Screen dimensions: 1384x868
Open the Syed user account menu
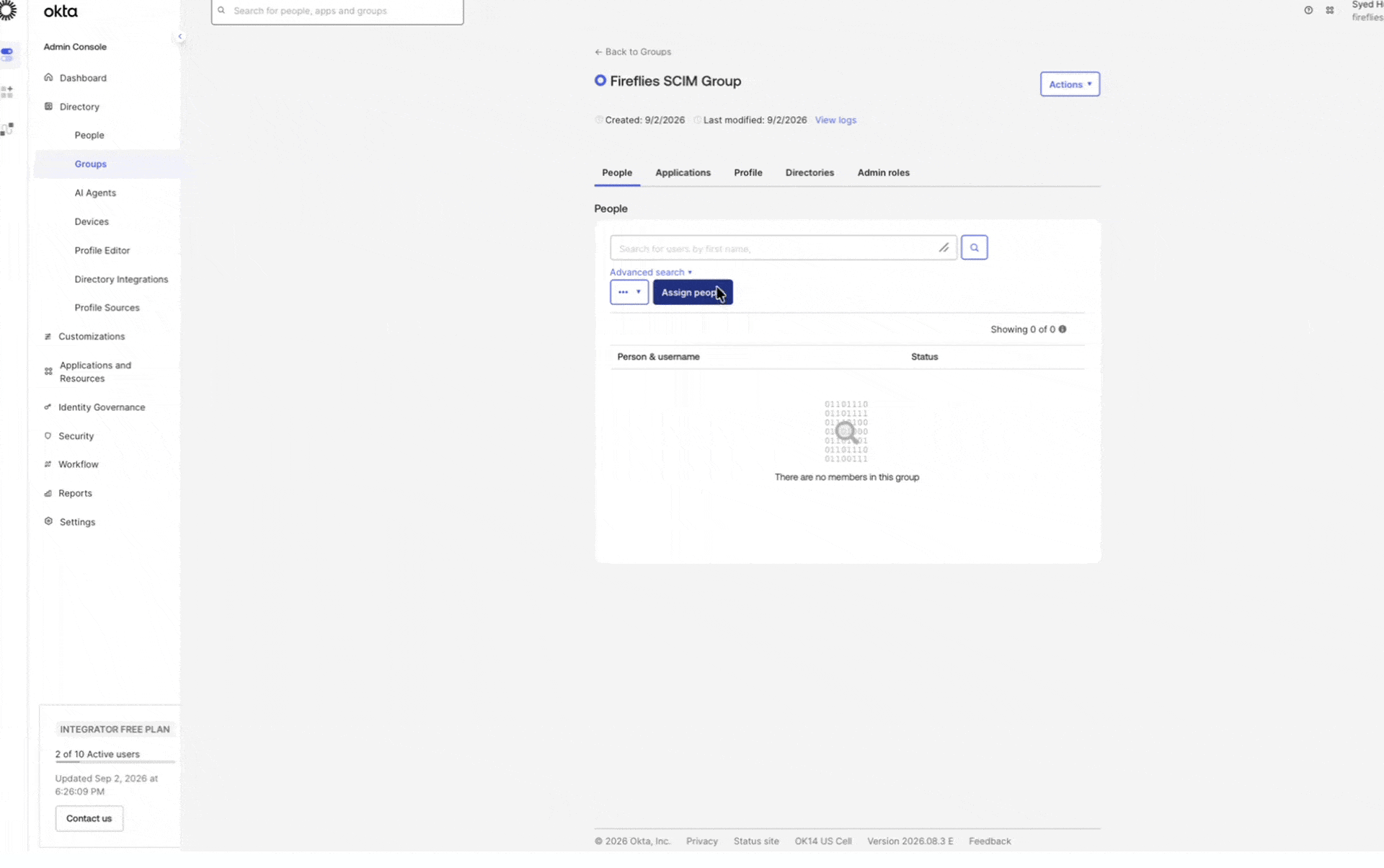coord(1367,11)
